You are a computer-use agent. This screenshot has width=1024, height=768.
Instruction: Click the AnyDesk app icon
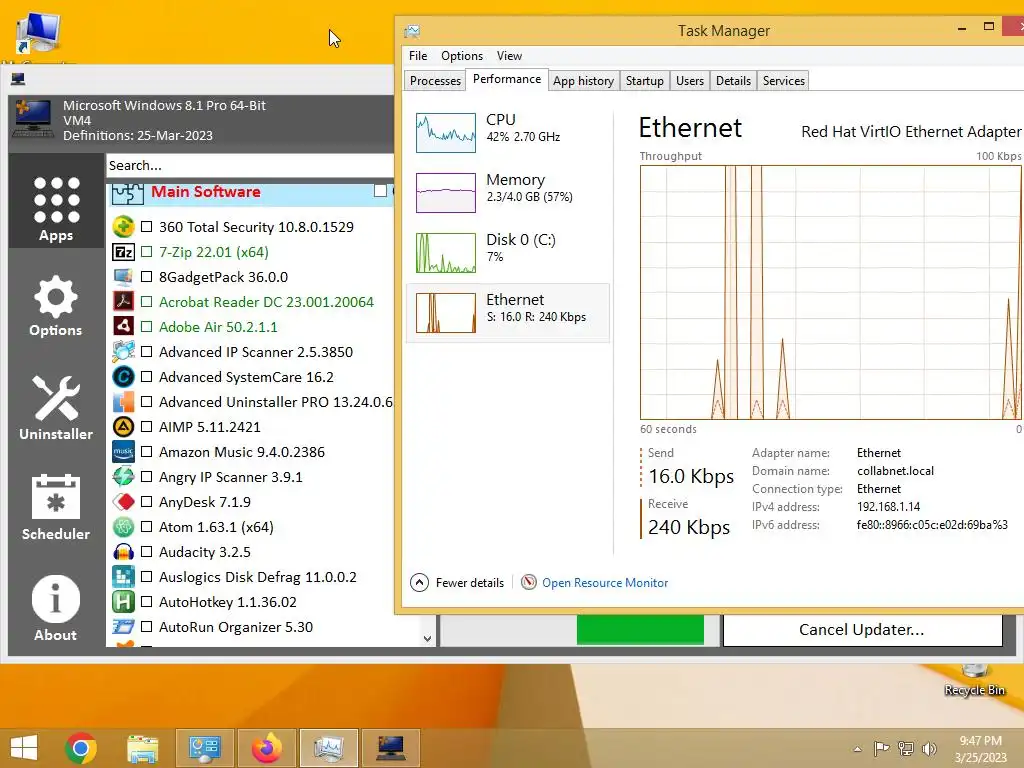point(123,502)
